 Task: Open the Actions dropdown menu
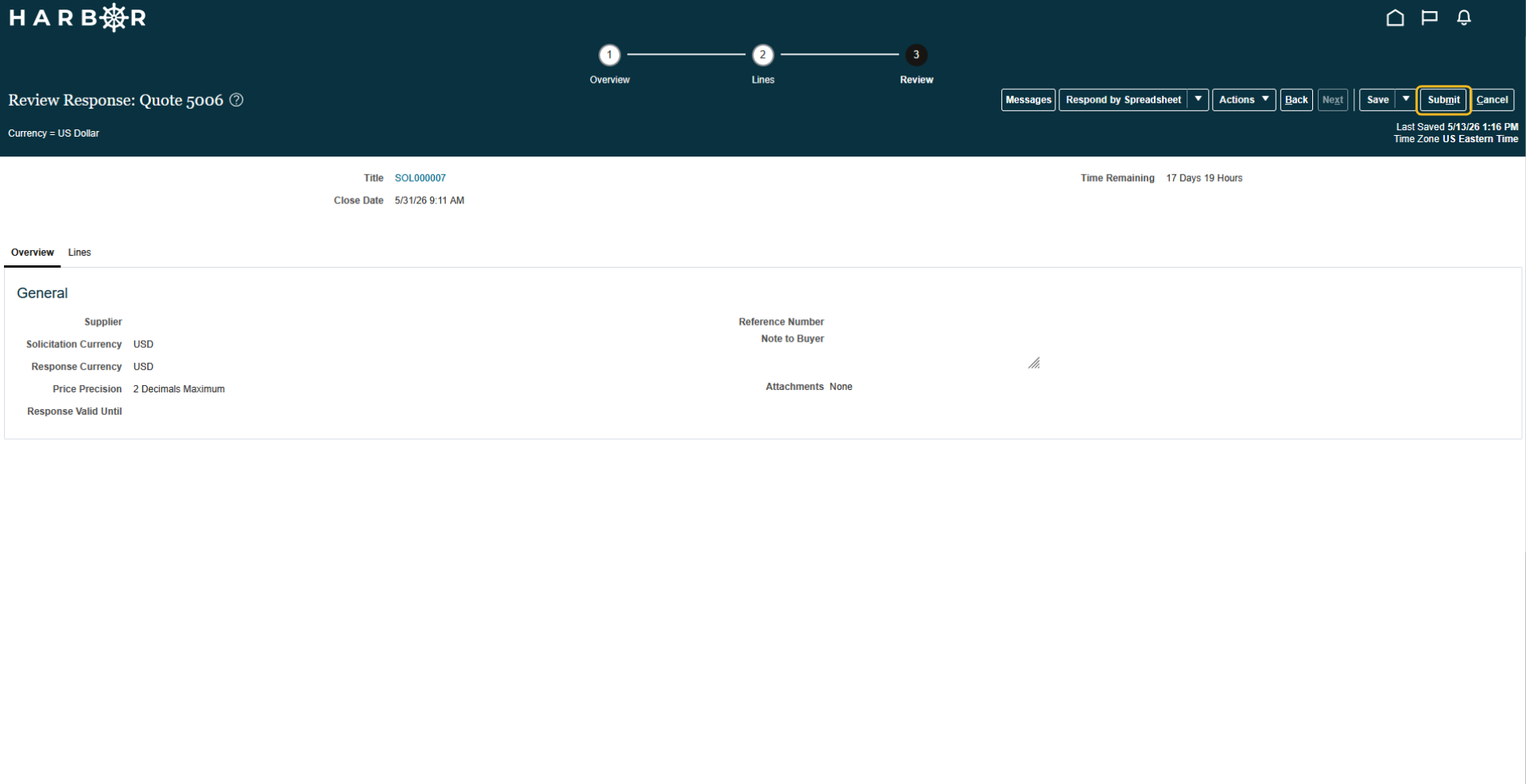tap(1244, 99)
